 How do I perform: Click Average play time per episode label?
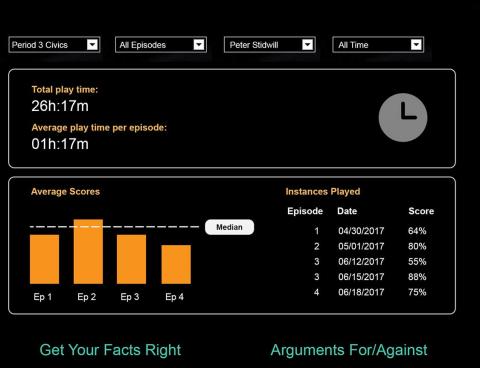[99, 128]
